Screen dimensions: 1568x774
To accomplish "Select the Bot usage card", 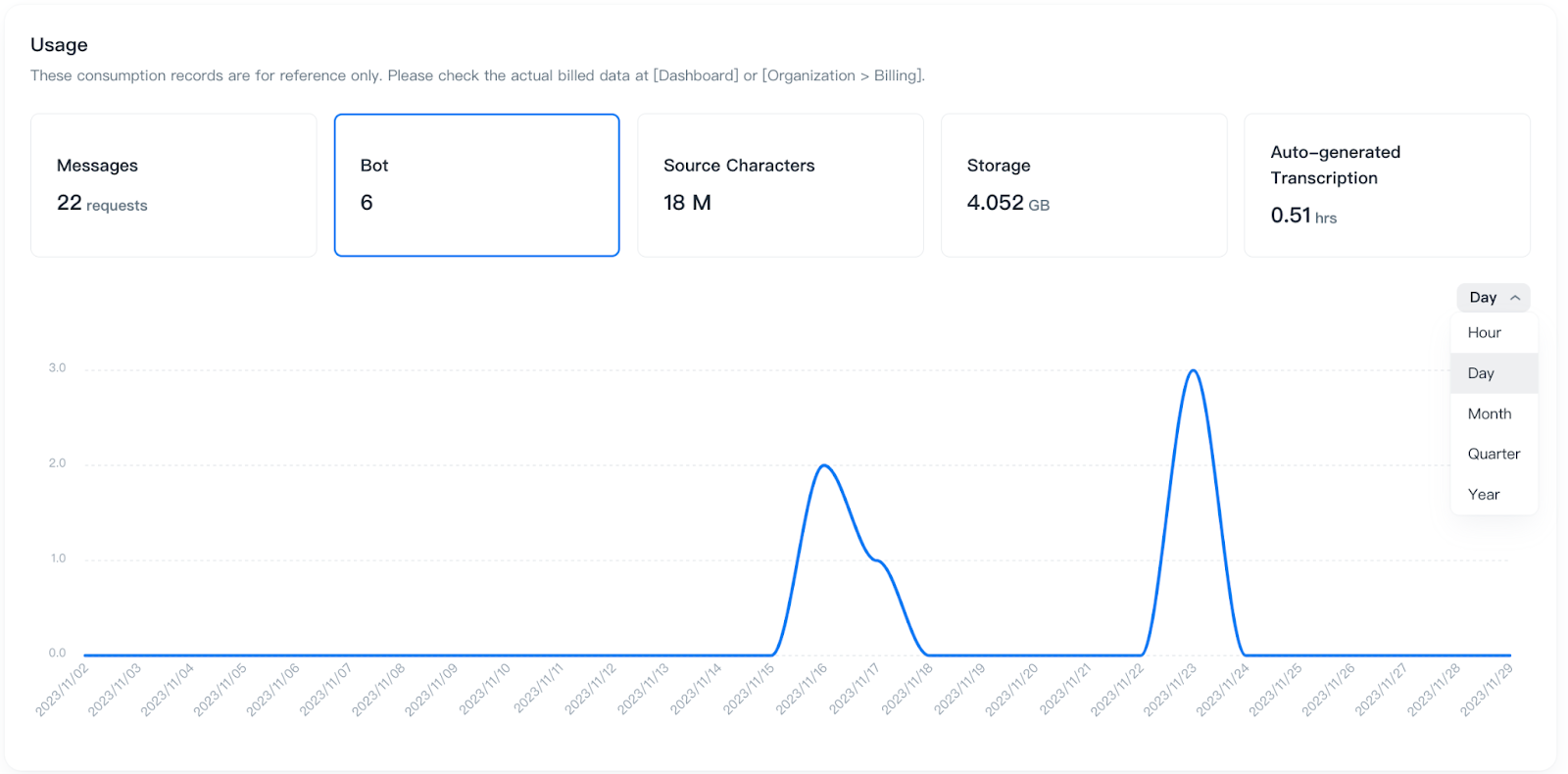I will click(476, 185).
